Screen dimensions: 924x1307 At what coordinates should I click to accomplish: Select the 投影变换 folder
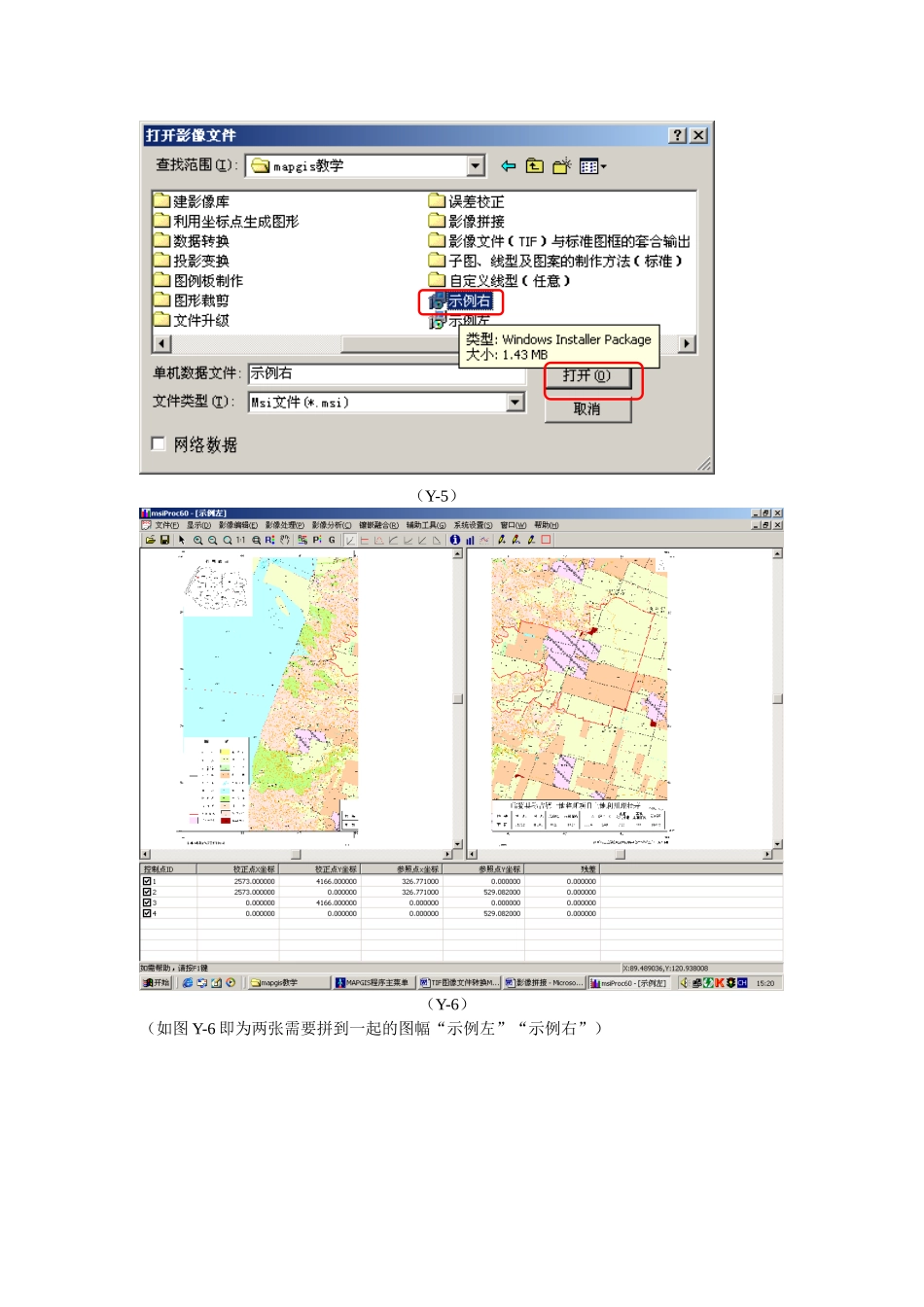(x=192, y=261)
